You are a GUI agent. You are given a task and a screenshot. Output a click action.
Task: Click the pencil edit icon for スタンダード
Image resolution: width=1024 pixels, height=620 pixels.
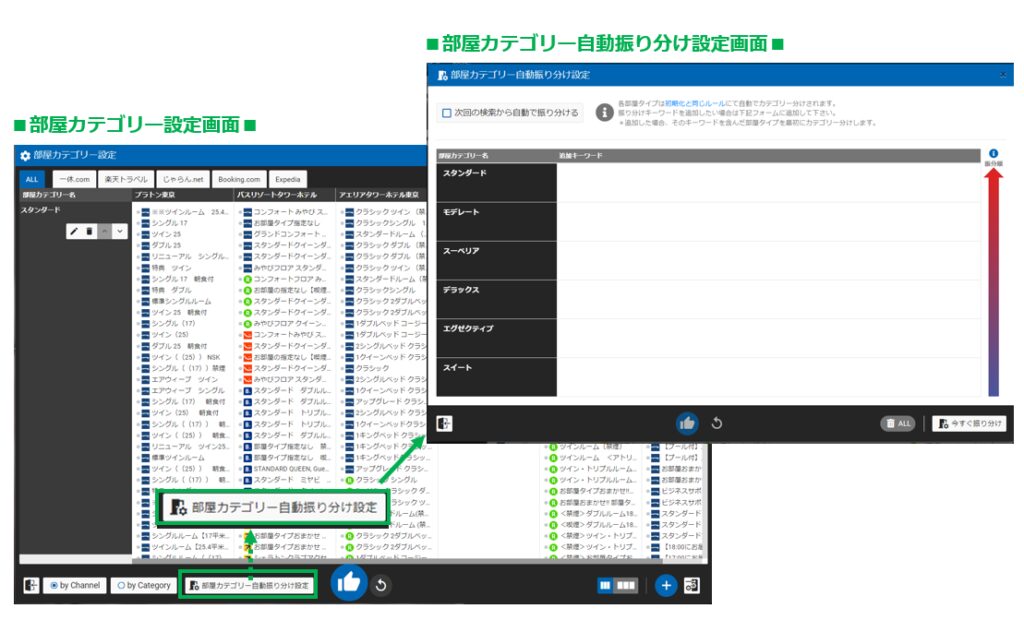click(x=74, y=231)
